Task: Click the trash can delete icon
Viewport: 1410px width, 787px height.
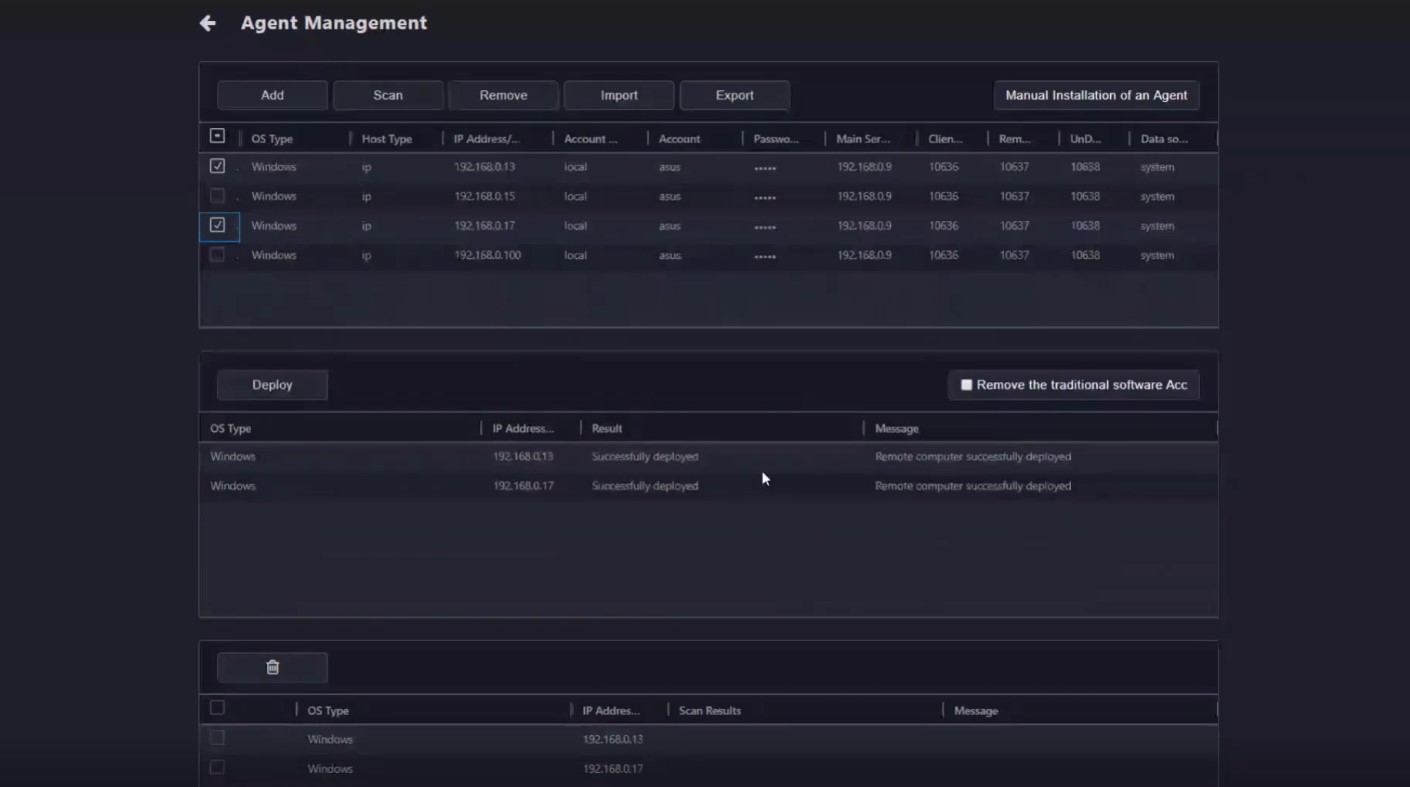Action: tap(272, 667)
